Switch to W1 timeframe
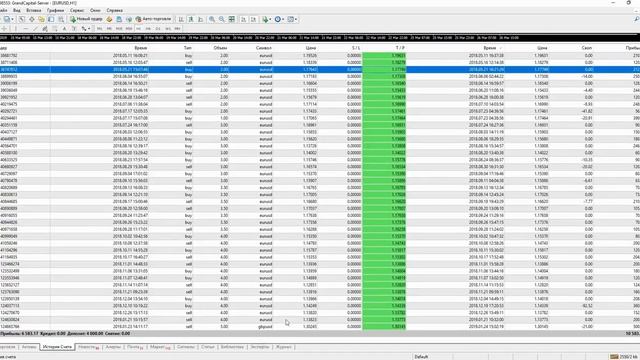The height and width of the screenshot is (360, 640). [x=168, y=29]
